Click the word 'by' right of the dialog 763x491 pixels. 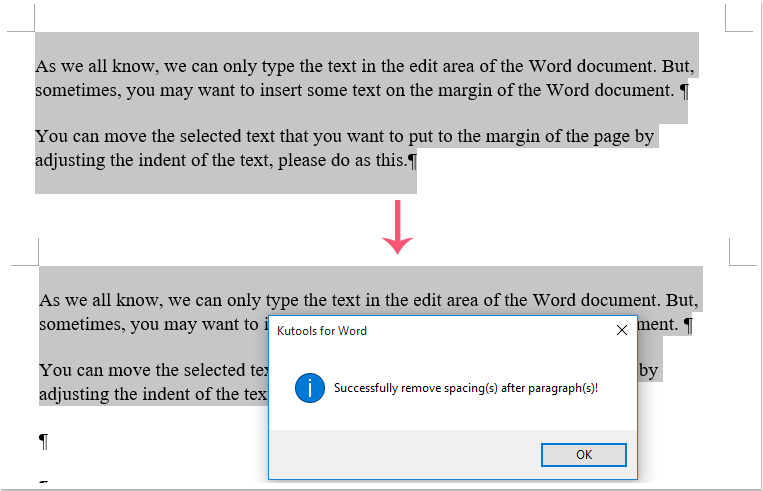[x=649, y=371]
